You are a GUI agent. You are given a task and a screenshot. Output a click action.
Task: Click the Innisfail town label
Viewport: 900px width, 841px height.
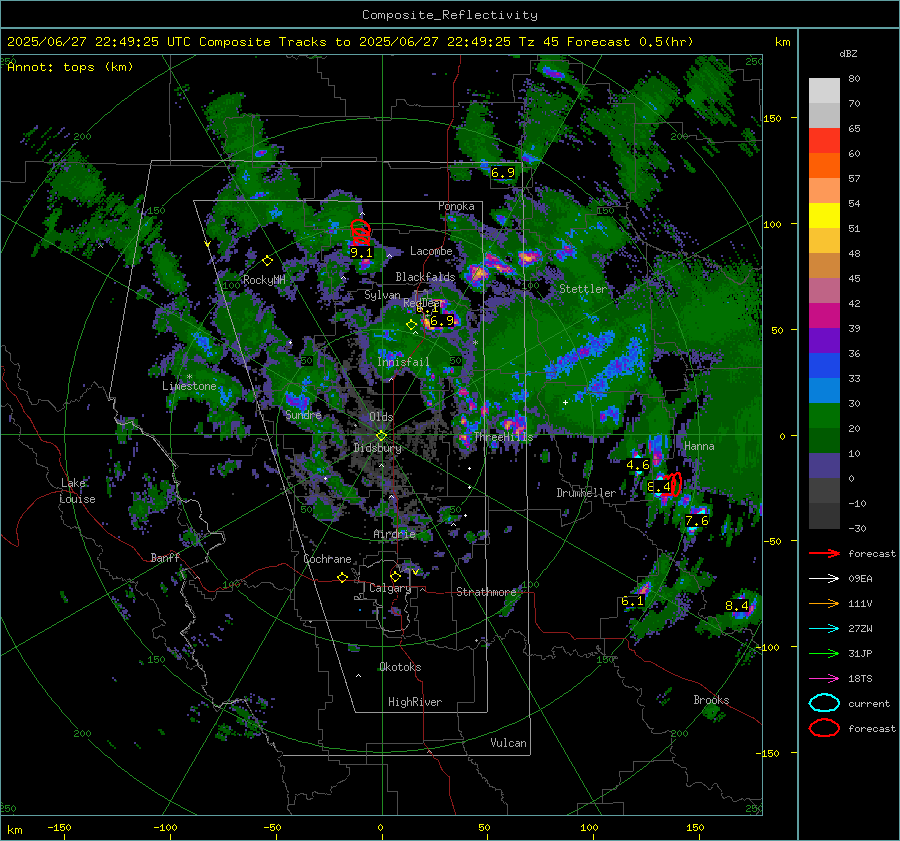tap(403, 362)
